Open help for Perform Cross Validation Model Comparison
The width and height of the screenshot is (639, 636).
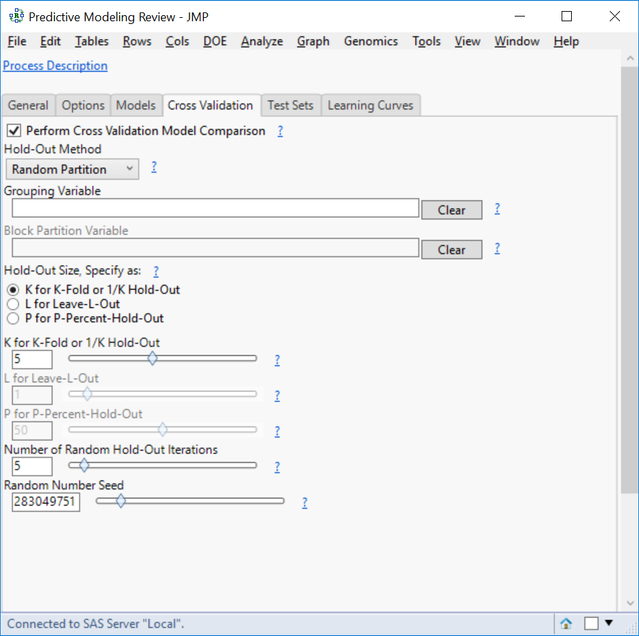[x=280, y=131]
